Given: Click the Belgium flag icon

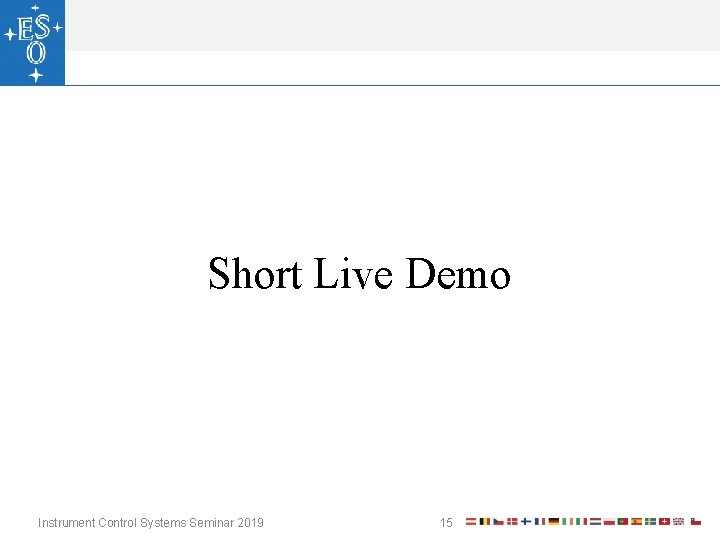Looking at the screenshot, I should pos(485,521).
